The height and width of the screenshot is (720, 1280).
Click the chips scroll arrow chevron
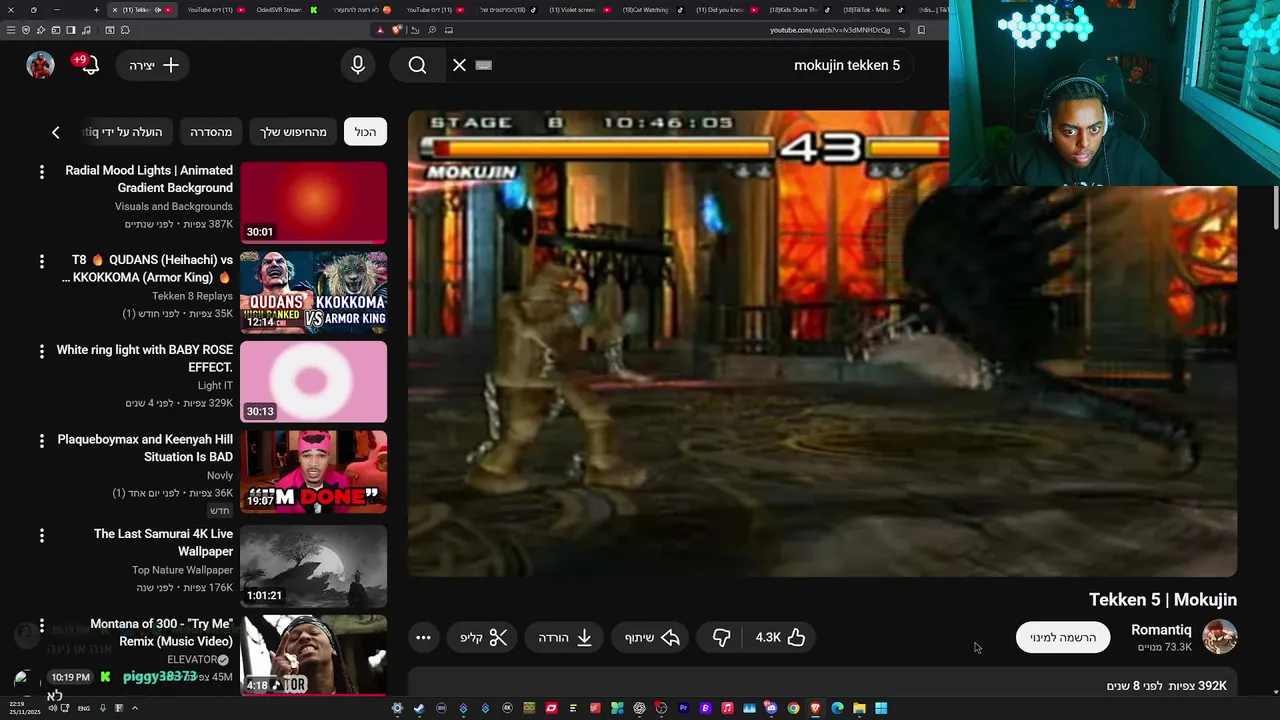point(56,132)
